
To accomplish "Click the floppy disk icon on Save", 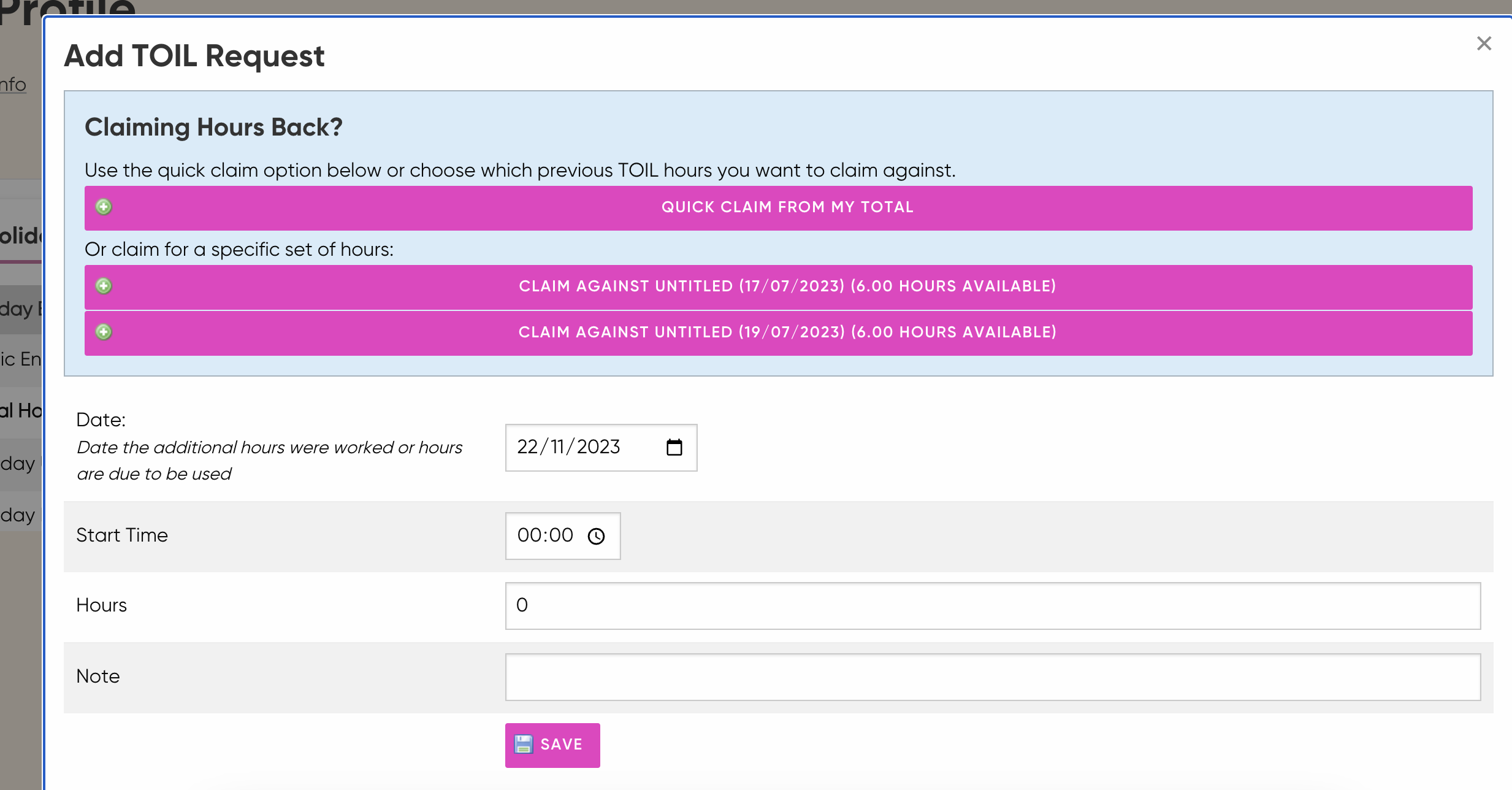I will (x=524, y=744).
